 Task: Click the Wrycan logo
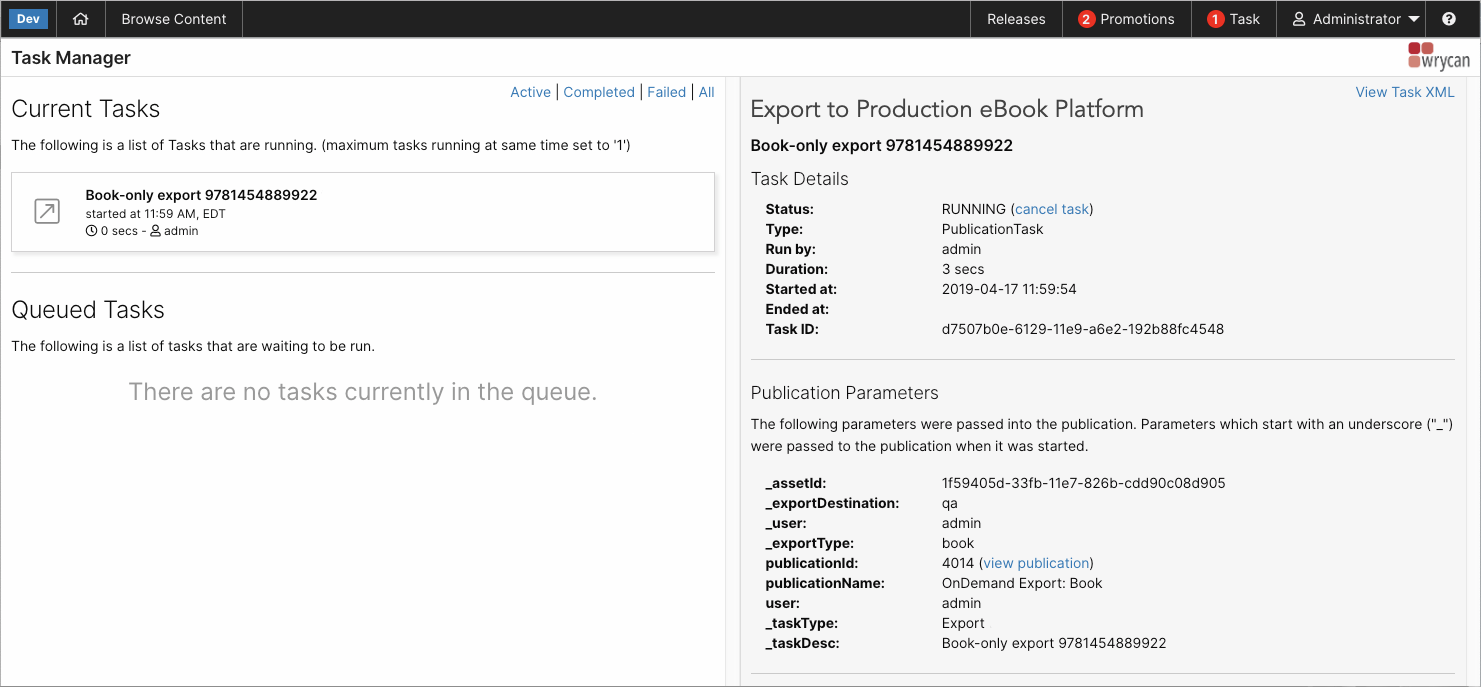tap(1439, 56)
